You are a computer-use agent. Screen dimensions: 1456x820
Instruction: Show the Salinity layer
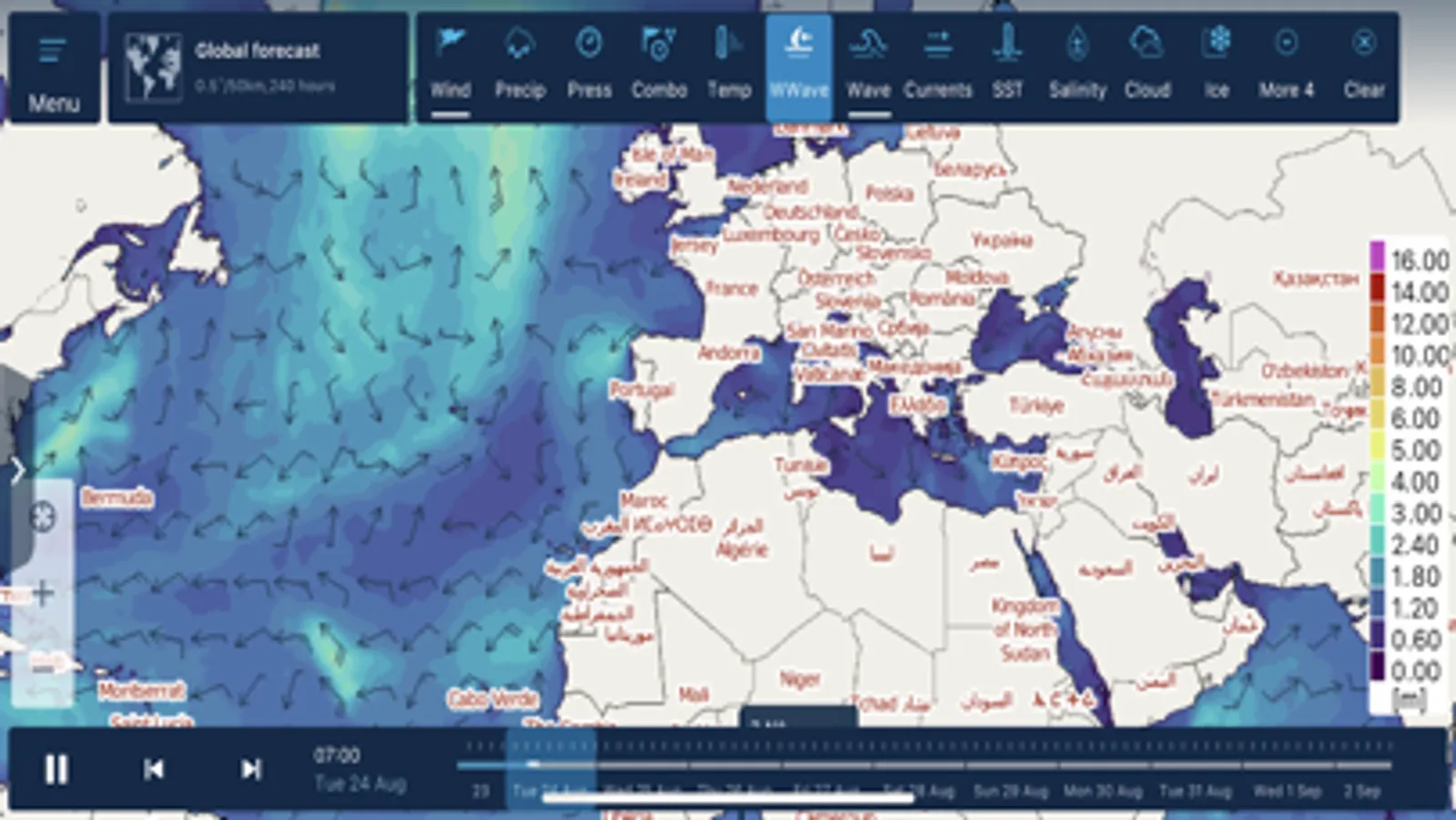tap(1077, 68)
